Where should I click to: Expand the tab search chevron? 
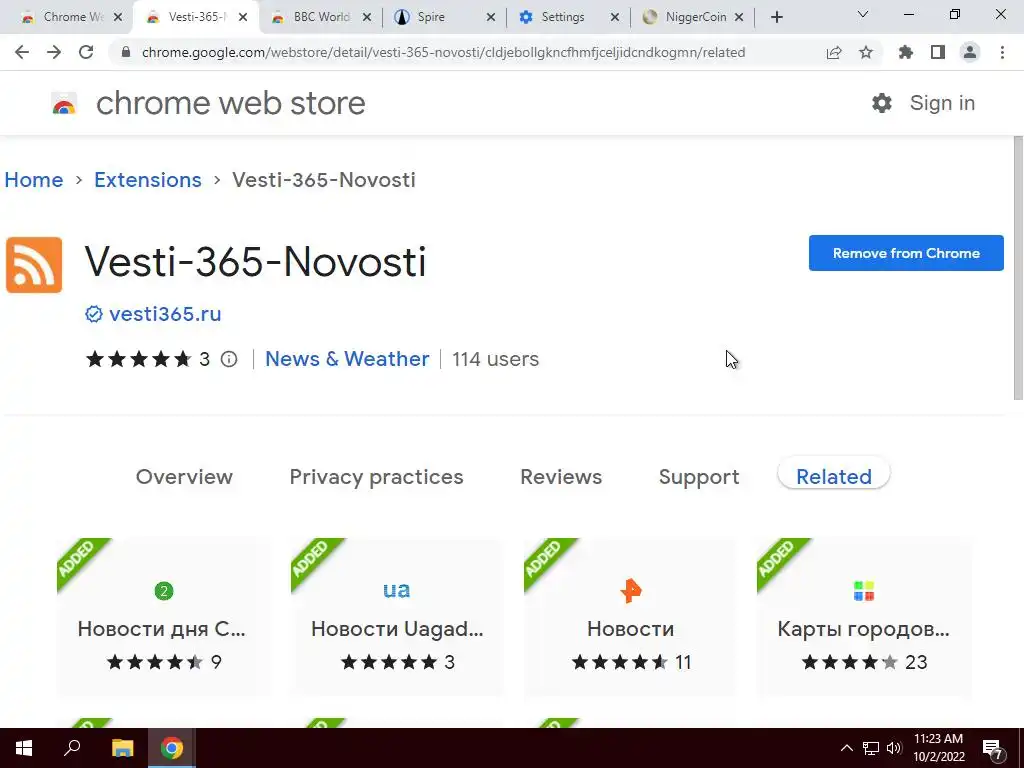863,14
